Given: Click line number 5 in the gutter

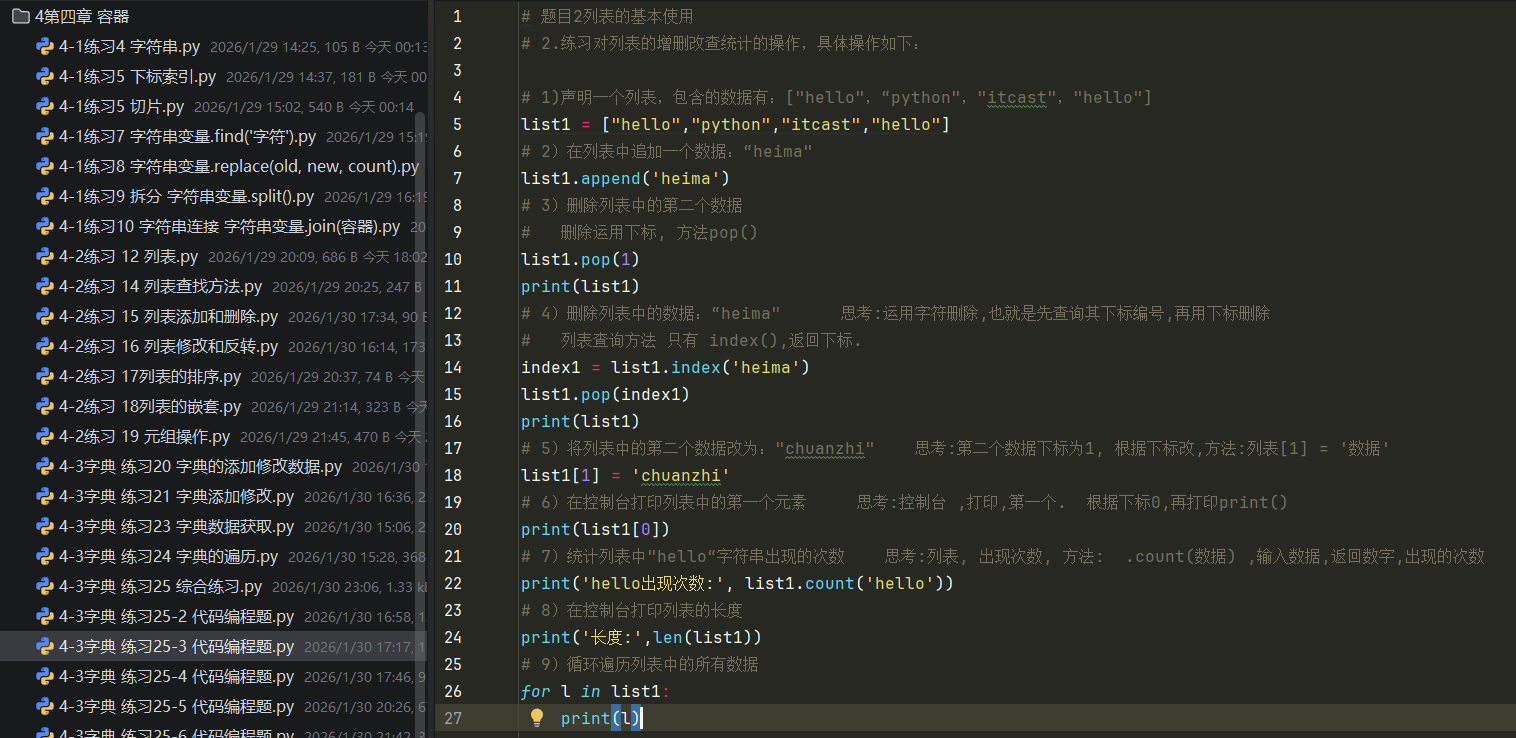Looking at the screenshot, I should click(x=457, y=124).
